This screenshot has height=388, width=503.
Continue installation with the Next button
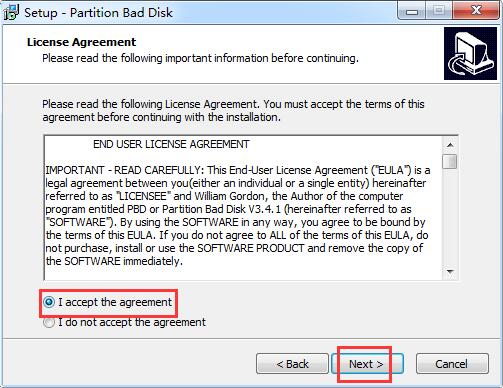[367, 364]
